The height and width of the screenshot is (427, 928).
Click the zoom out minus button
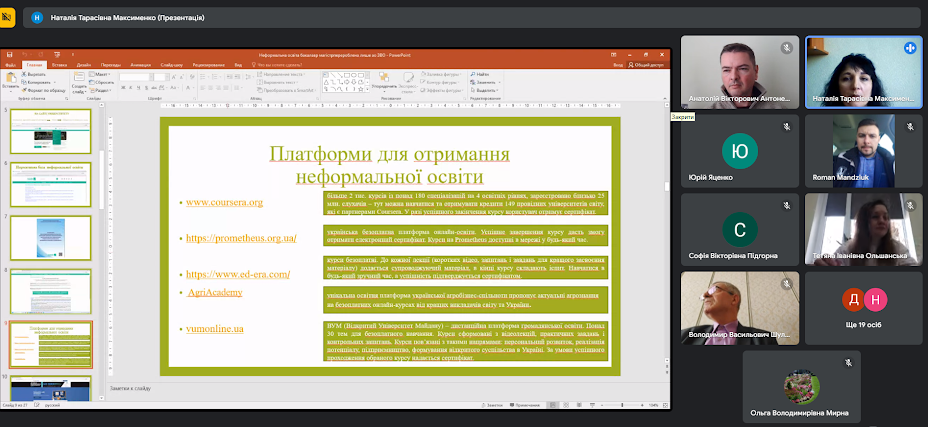(x=602, y=405)
